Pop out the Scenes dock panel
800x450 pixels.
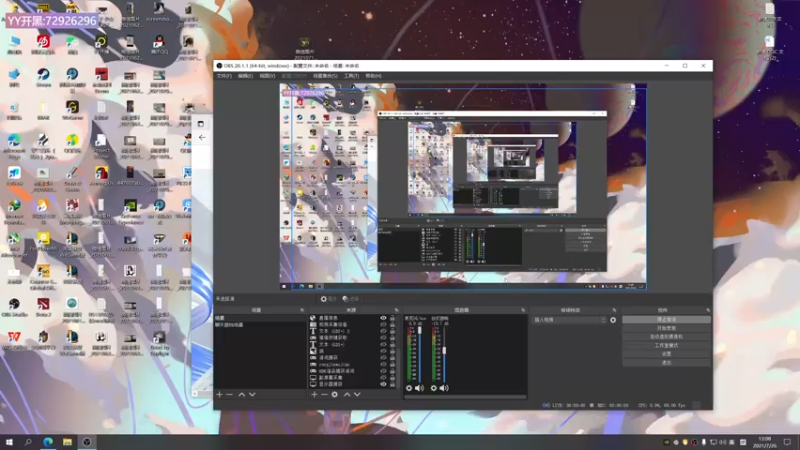(302, 310)
